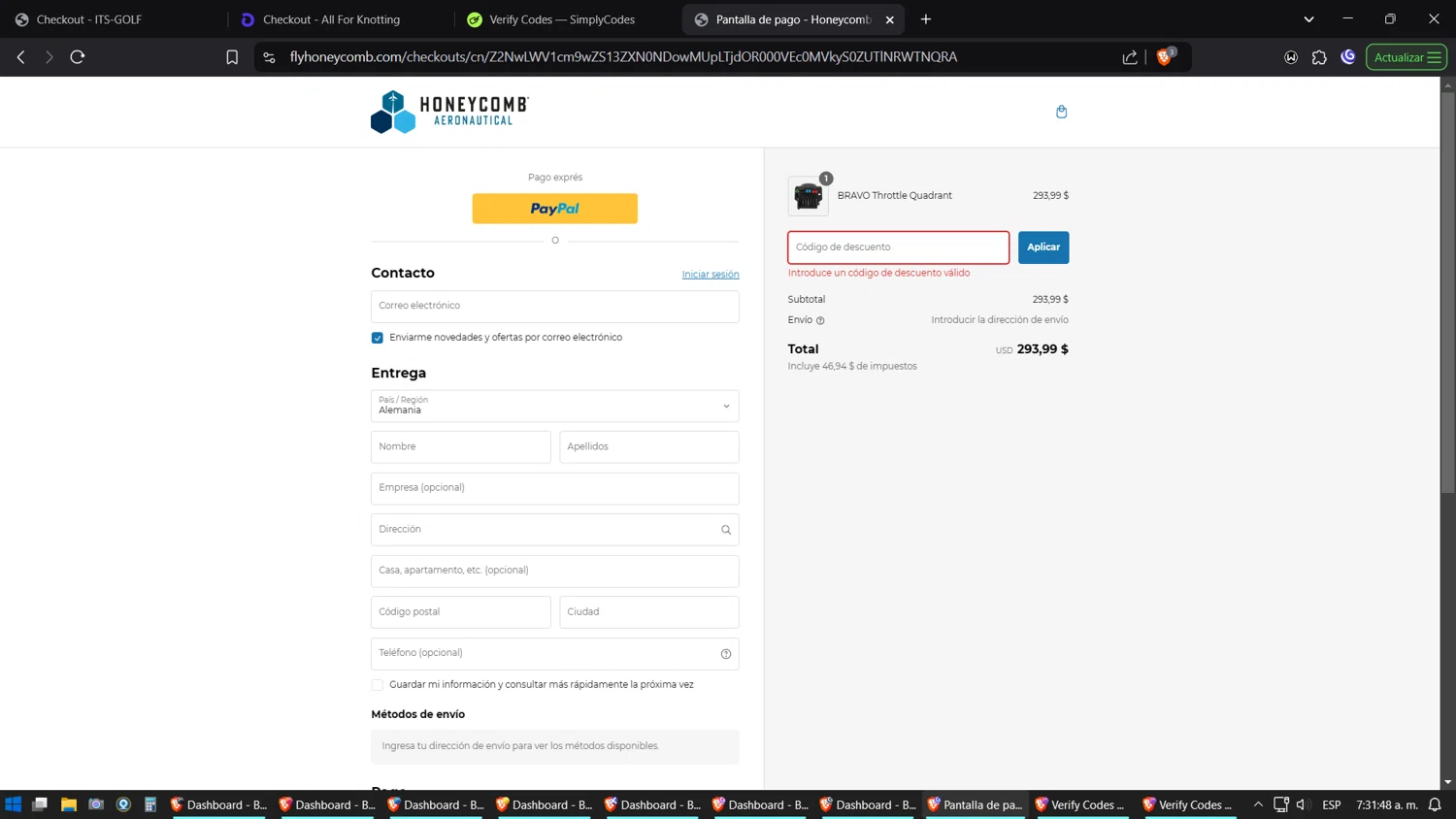Open the notifications bell in tray
The height and width of the screenshot is (819, 1456).
1435,804
